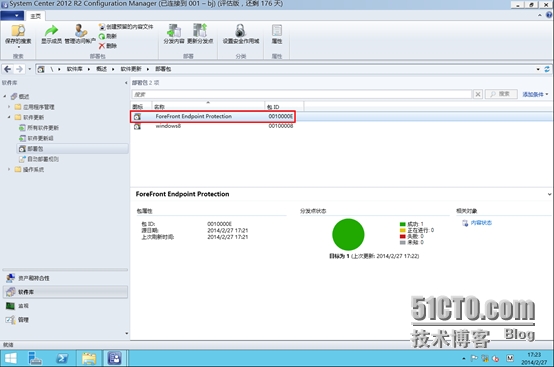554x367 pixels.
Task: Minimize the ribbon with the caret
Action: point(540,15)
